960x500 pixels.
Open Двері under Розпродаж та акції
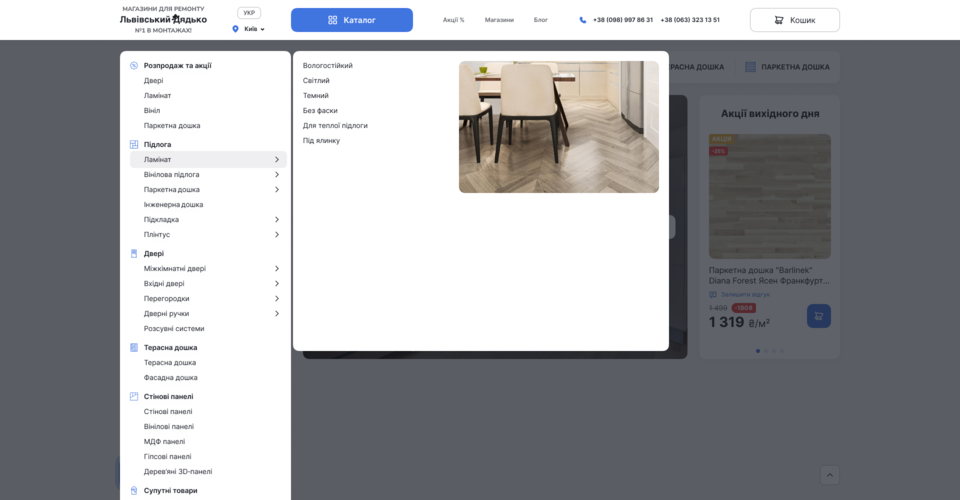point(153,81)
